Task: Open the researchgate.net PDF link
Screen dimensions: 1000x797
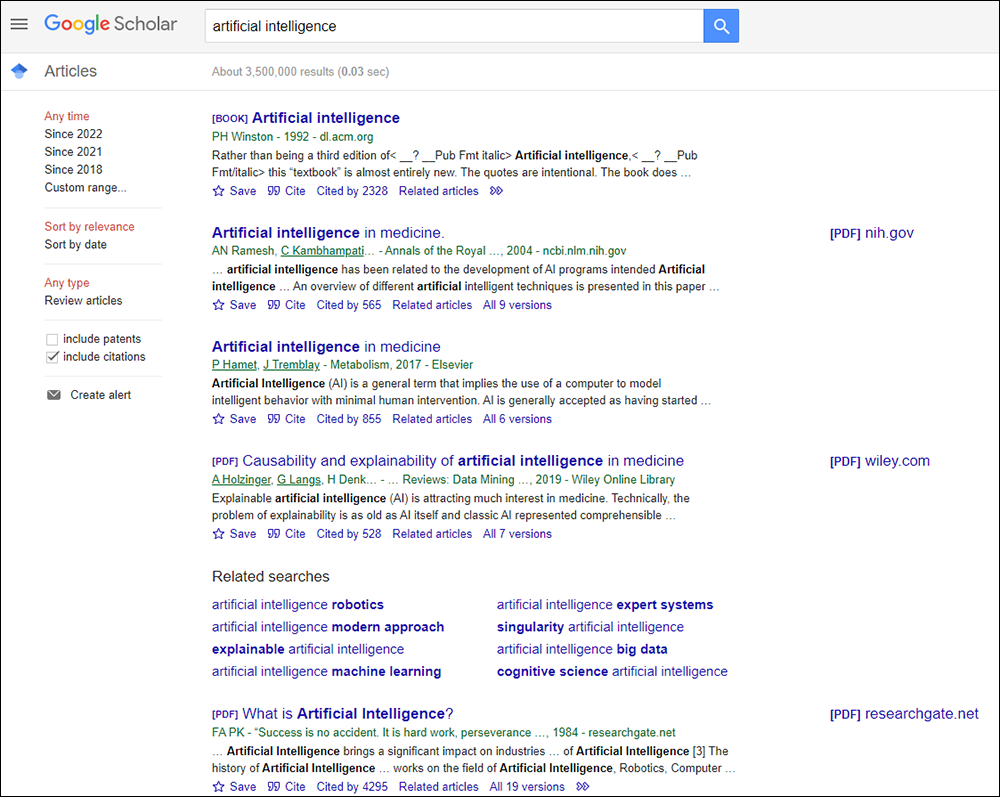Action: pyautogui.click(x=904, y=714)
